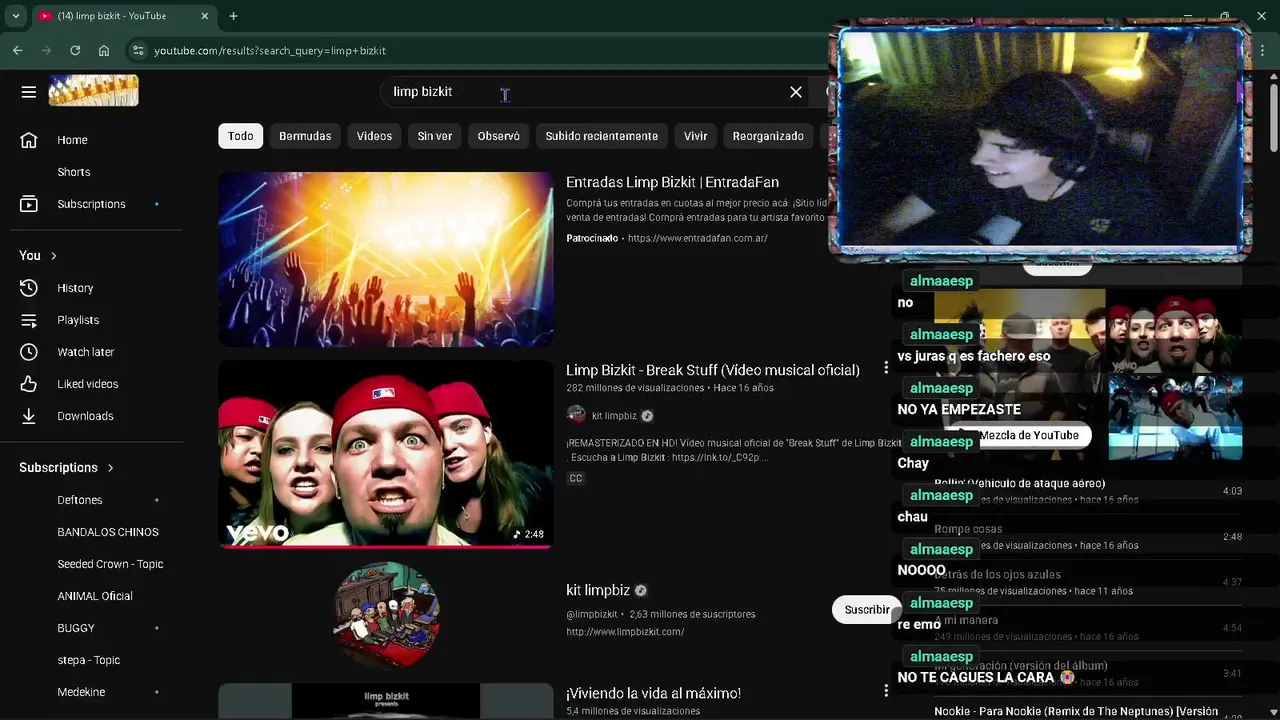
Task: Visit entradafan.com.ar sponsored link
Action: [698, 238]
